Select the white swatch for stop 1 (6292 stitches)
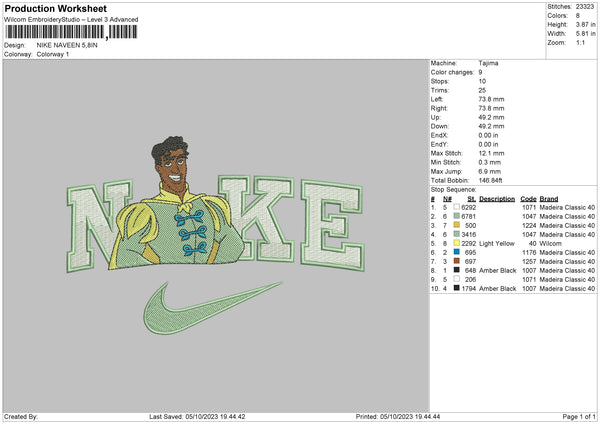The width and height of the screenshot is (600, 424). pos(457,207)
